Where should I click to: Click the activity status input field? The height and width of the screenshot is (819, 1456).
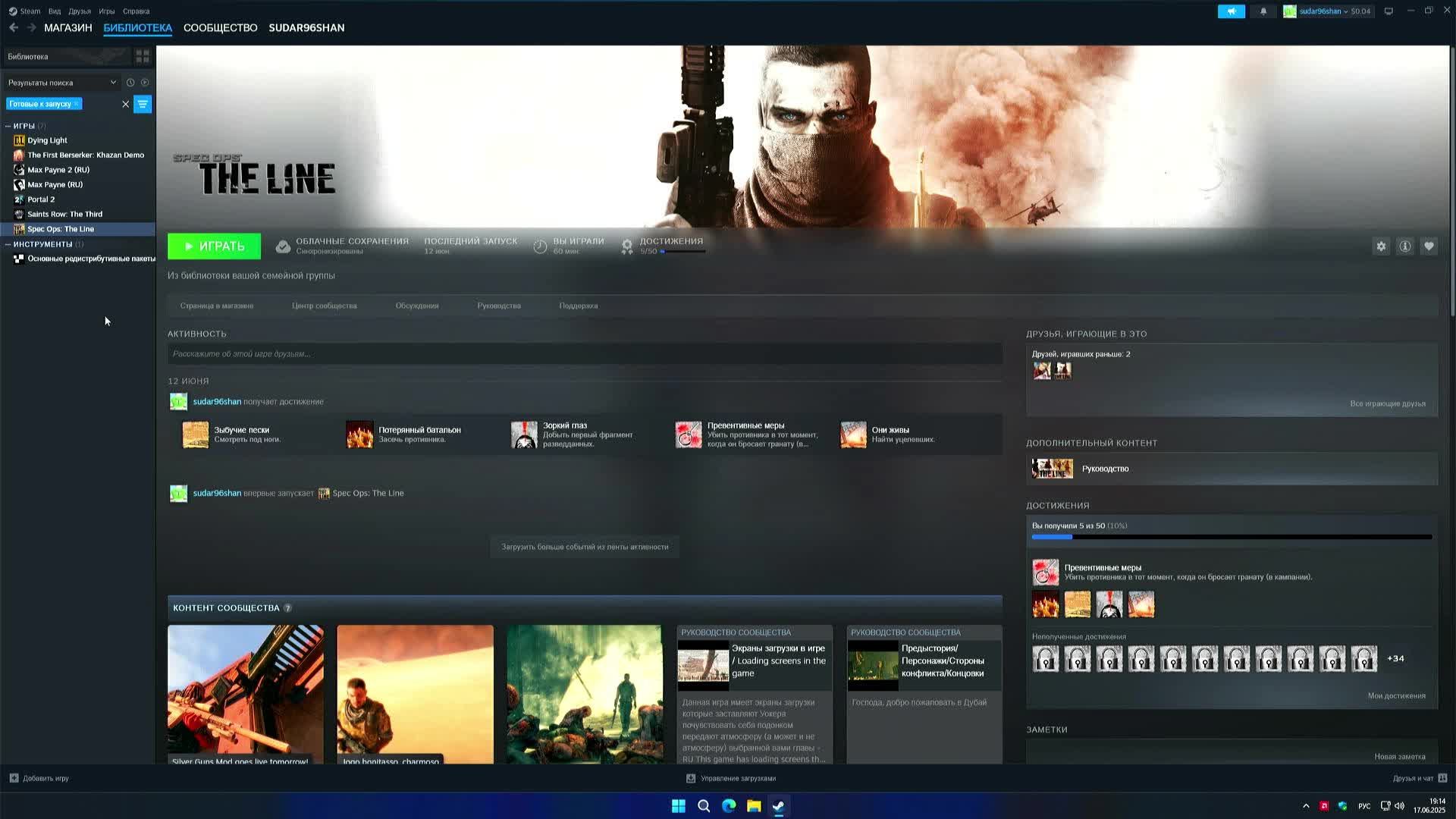pyautogui.click(x=585, y=353)
